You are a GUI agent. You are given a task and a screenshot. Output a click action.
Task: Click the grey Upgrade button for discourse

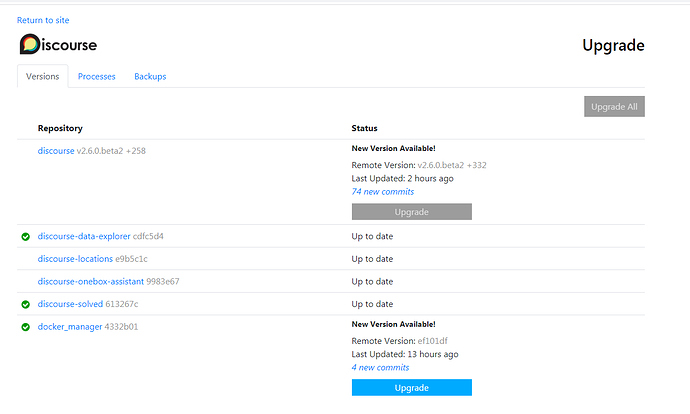click(x=411, y=212)
